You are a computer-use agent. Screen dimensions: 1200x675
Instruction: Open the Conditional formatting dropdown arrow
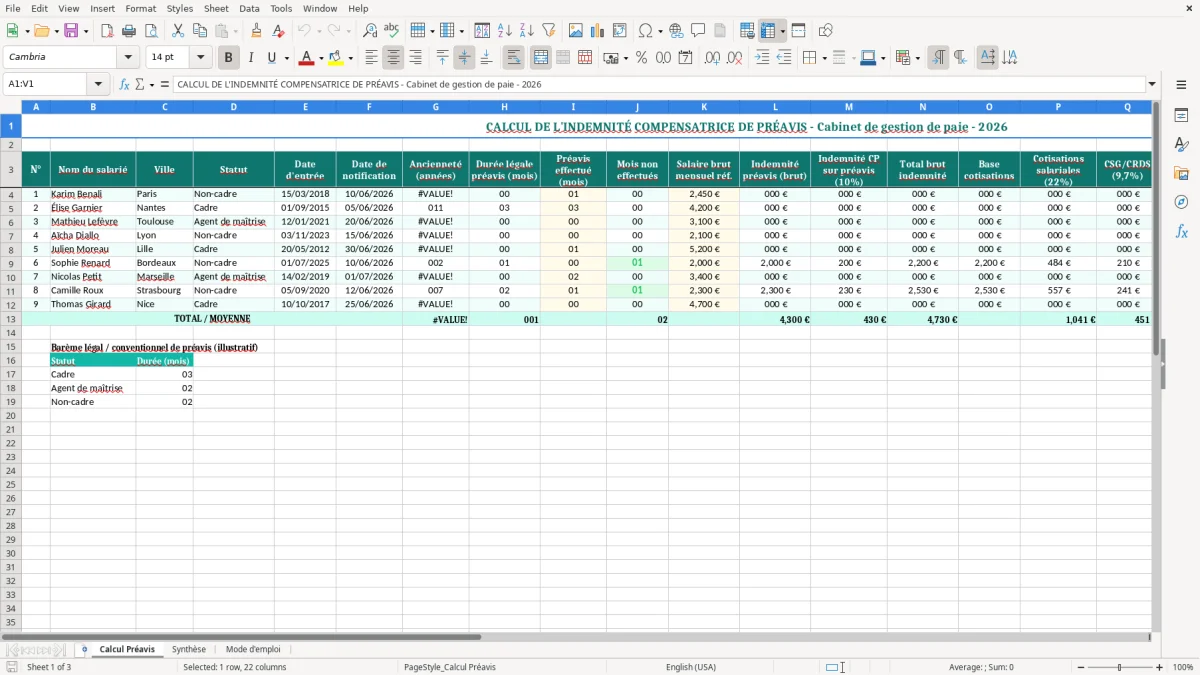[x=917, y=58]
